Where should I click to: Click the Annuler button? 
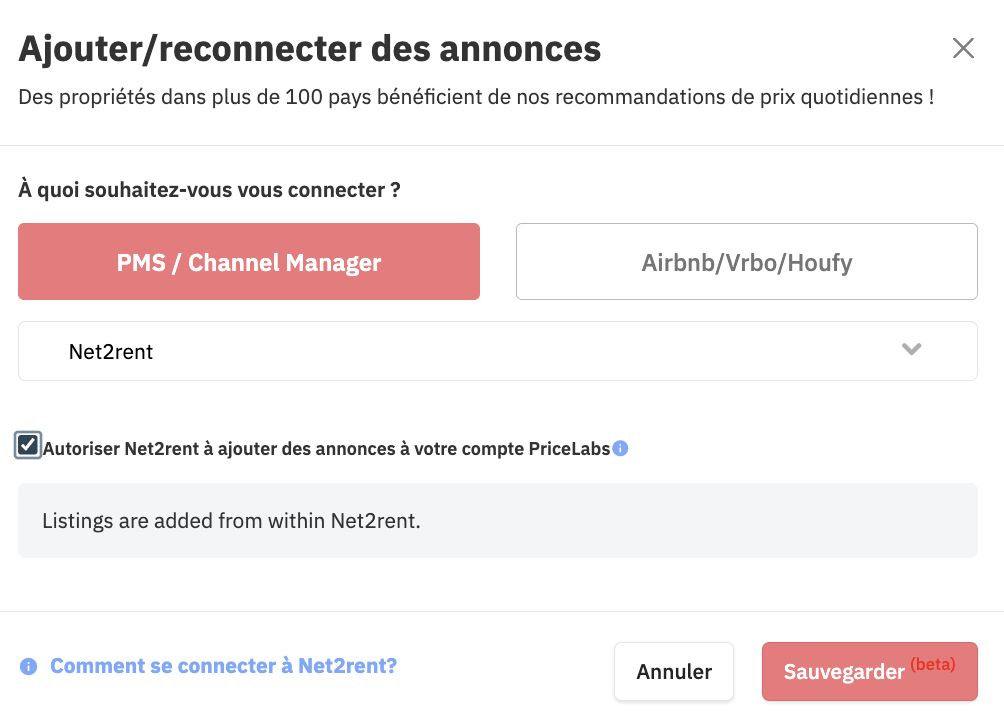[674, 672]
